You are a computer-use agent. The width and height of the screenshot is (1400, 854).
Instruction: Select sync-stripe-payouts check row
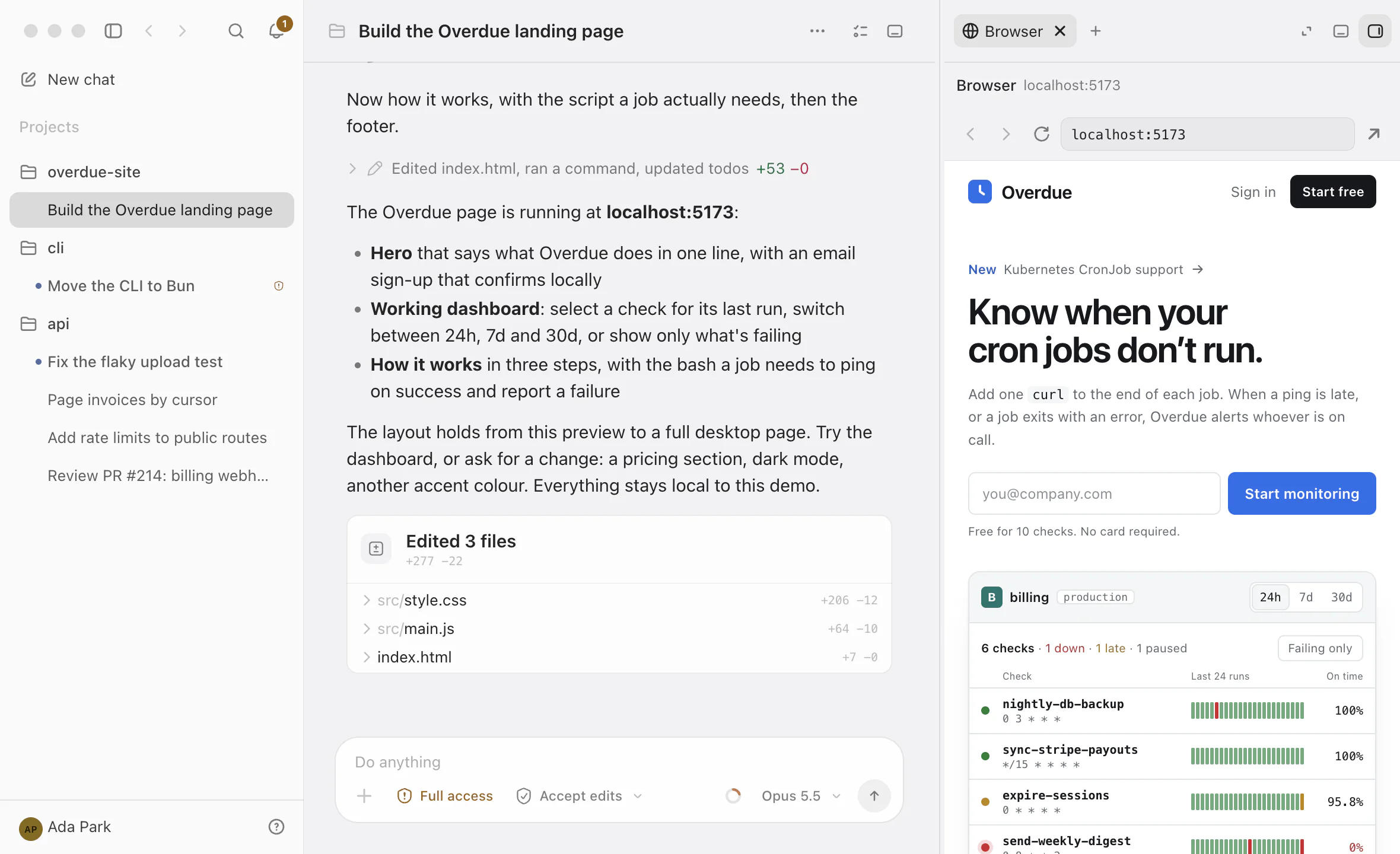pos(1172,756)
